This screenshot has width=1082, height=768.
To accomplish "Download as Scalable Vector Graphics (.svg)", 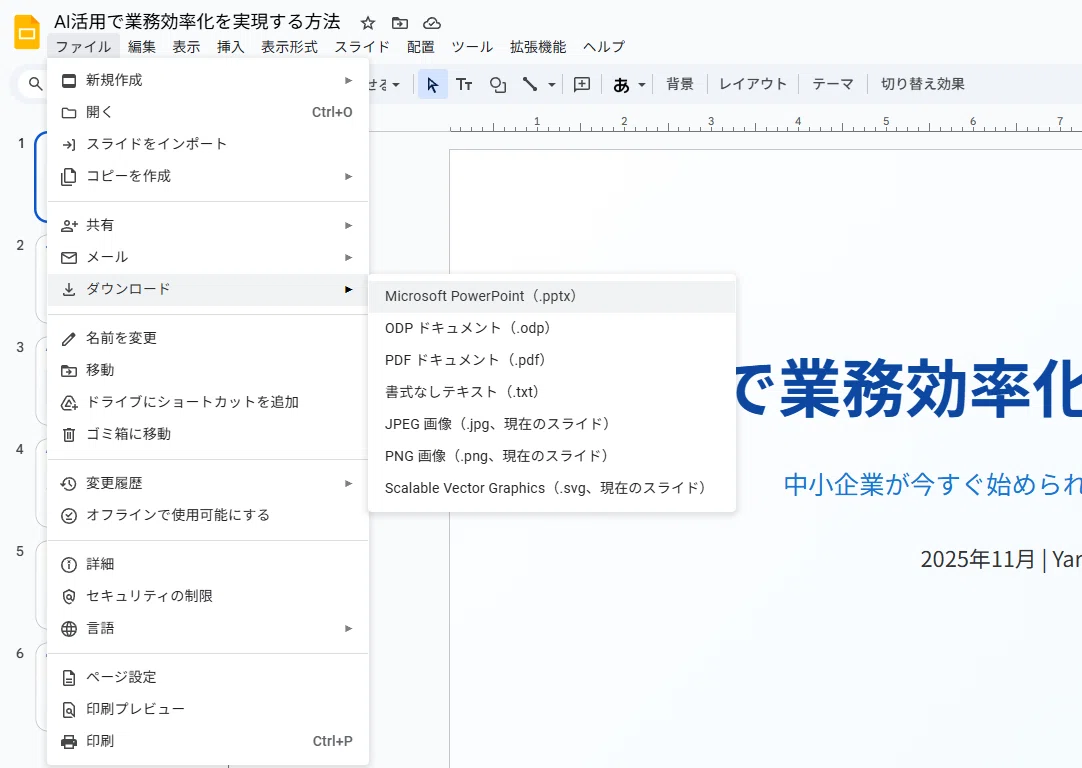I will point(552,488).
